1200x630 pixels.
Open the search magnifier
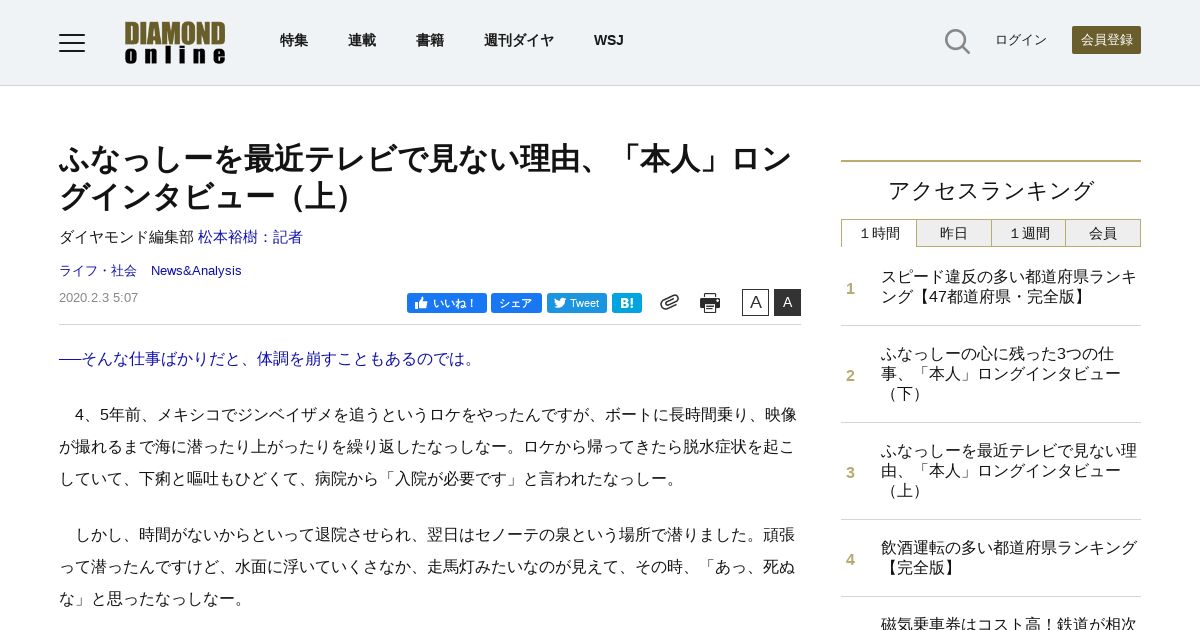coord(957,41)
